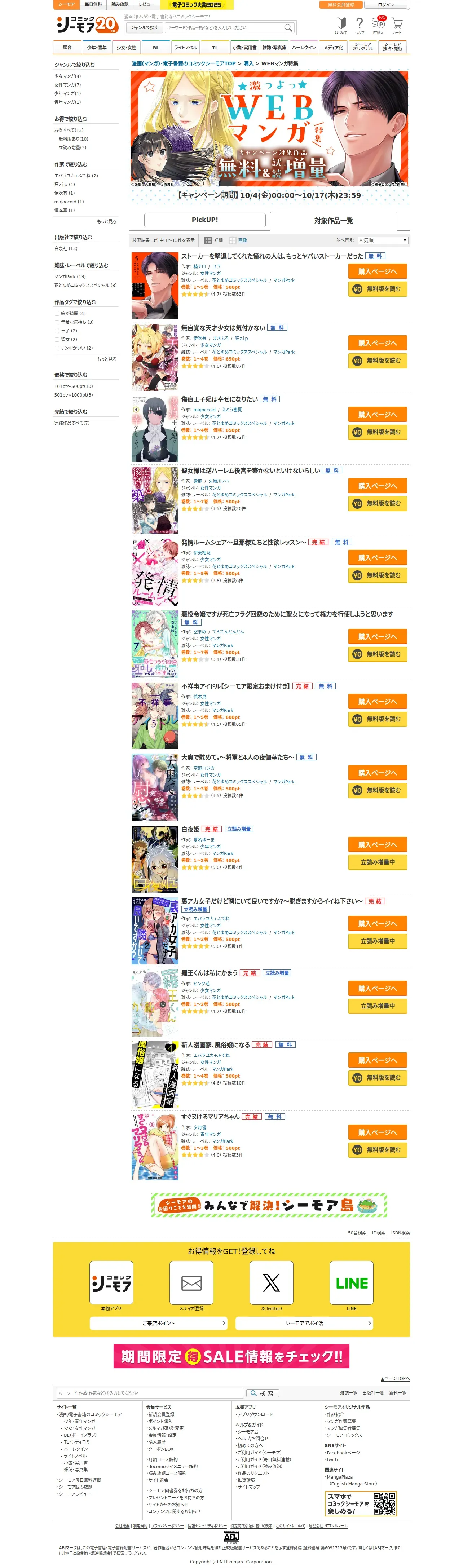Click the はじめて beginner guide icon
Viewport: 463px width, 1568px height.
click(341, 26)
